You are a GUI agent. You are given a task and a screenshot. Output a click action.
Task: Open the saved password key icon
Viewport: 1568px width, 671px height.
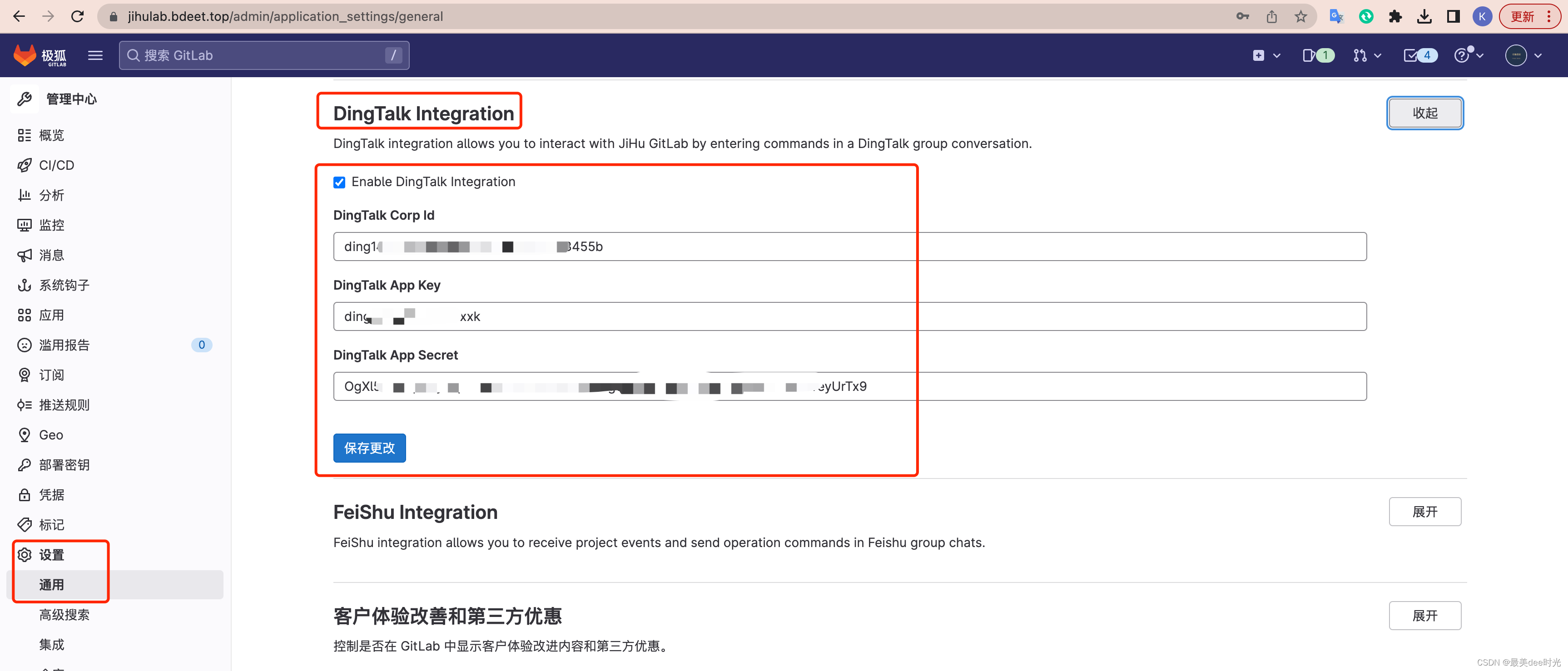pos(1242,16)
